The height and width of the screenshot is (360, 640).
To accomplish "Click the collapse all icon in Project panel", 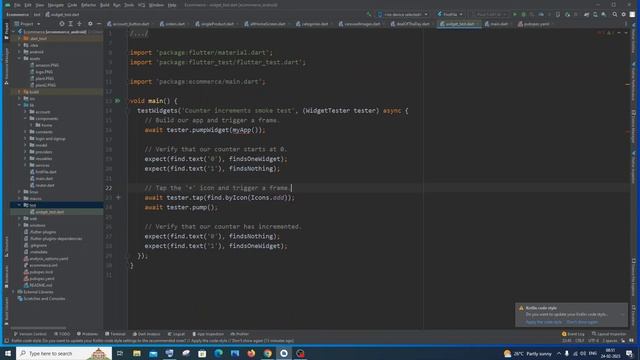I will [80, 24].
